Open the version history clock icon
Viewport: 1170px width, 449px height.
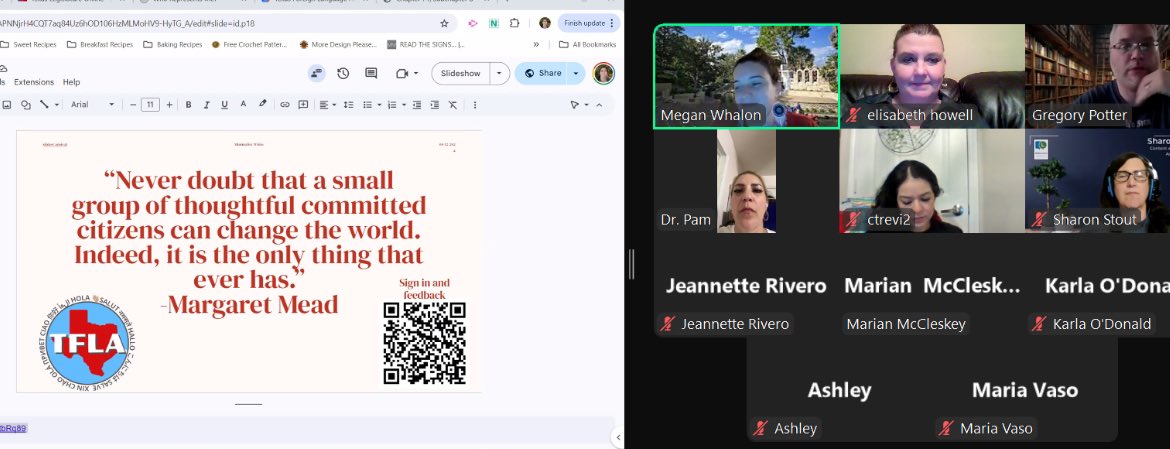(x=343, y=73)
